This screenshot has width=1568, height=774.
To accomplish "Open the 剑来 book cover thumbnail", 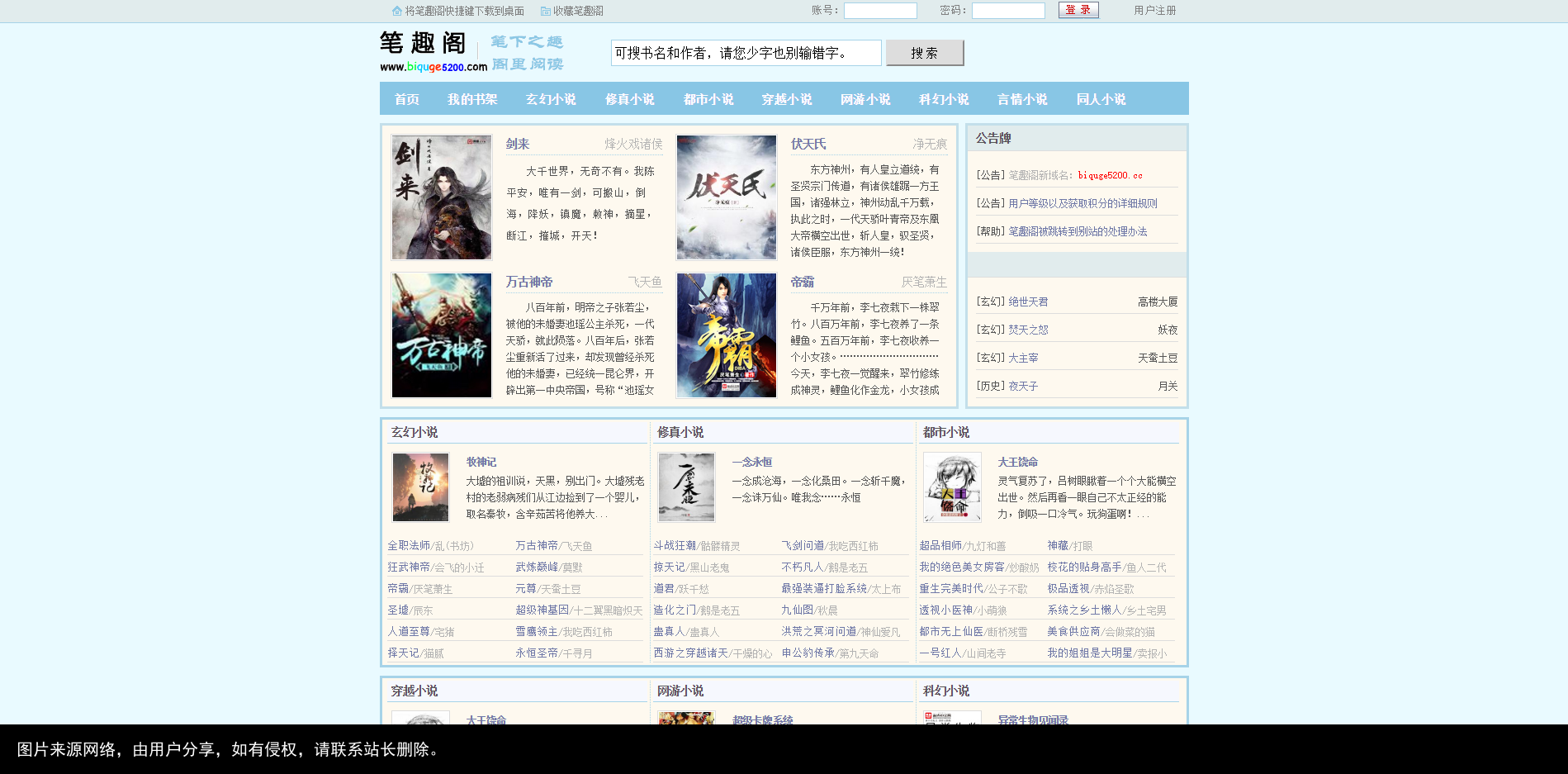I will click(442, 197).
